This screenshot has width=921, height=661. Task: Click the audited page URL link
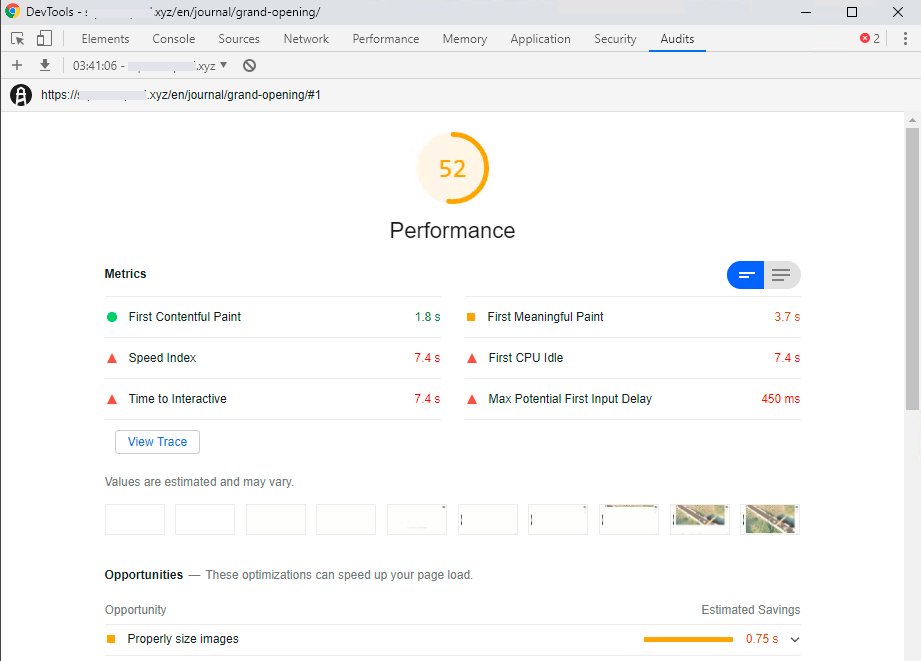click(x=180, y=95)
